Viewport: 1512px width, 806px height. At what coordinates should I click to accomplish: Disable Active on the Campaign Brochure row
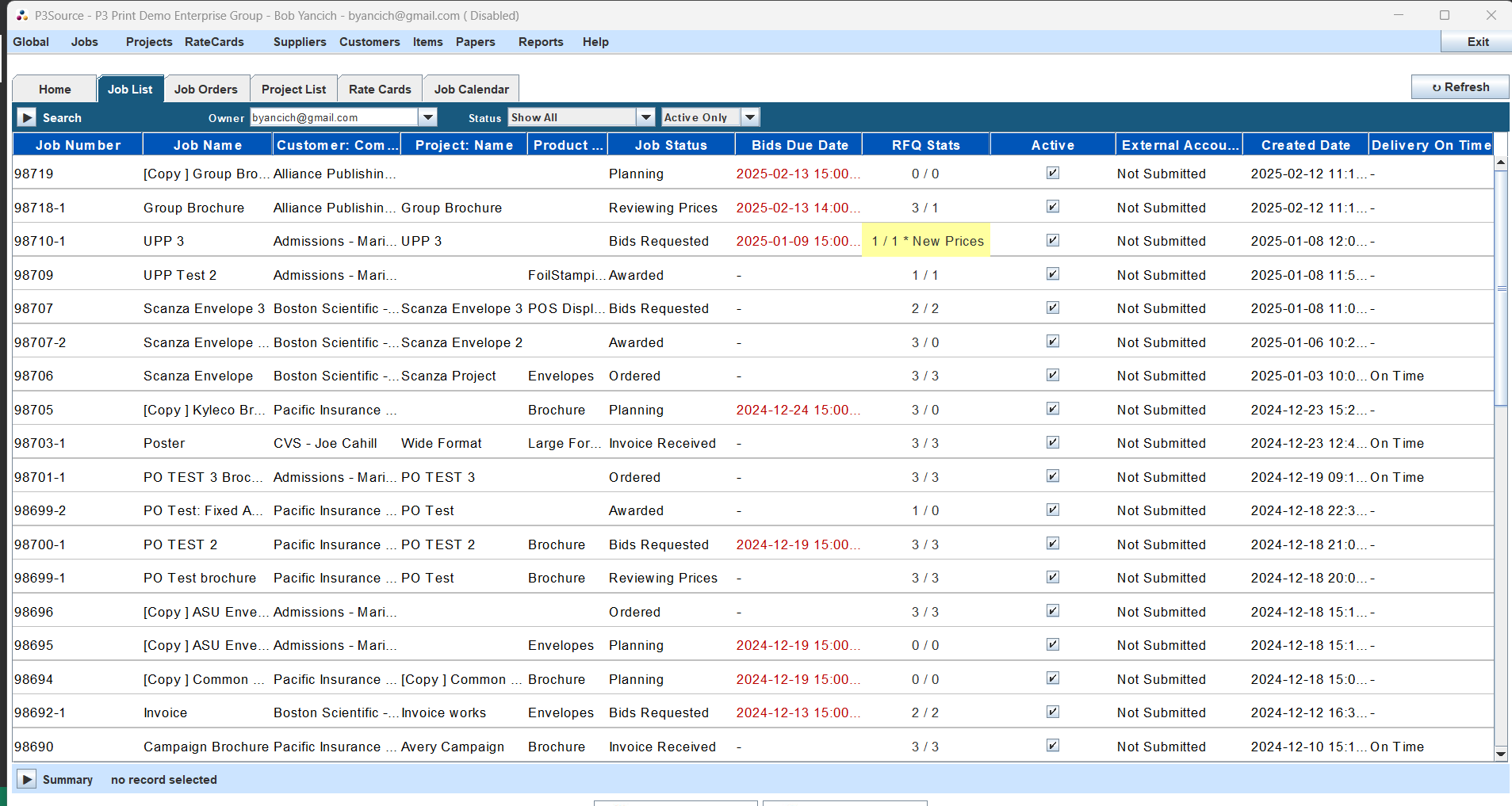click(1052, 745)
